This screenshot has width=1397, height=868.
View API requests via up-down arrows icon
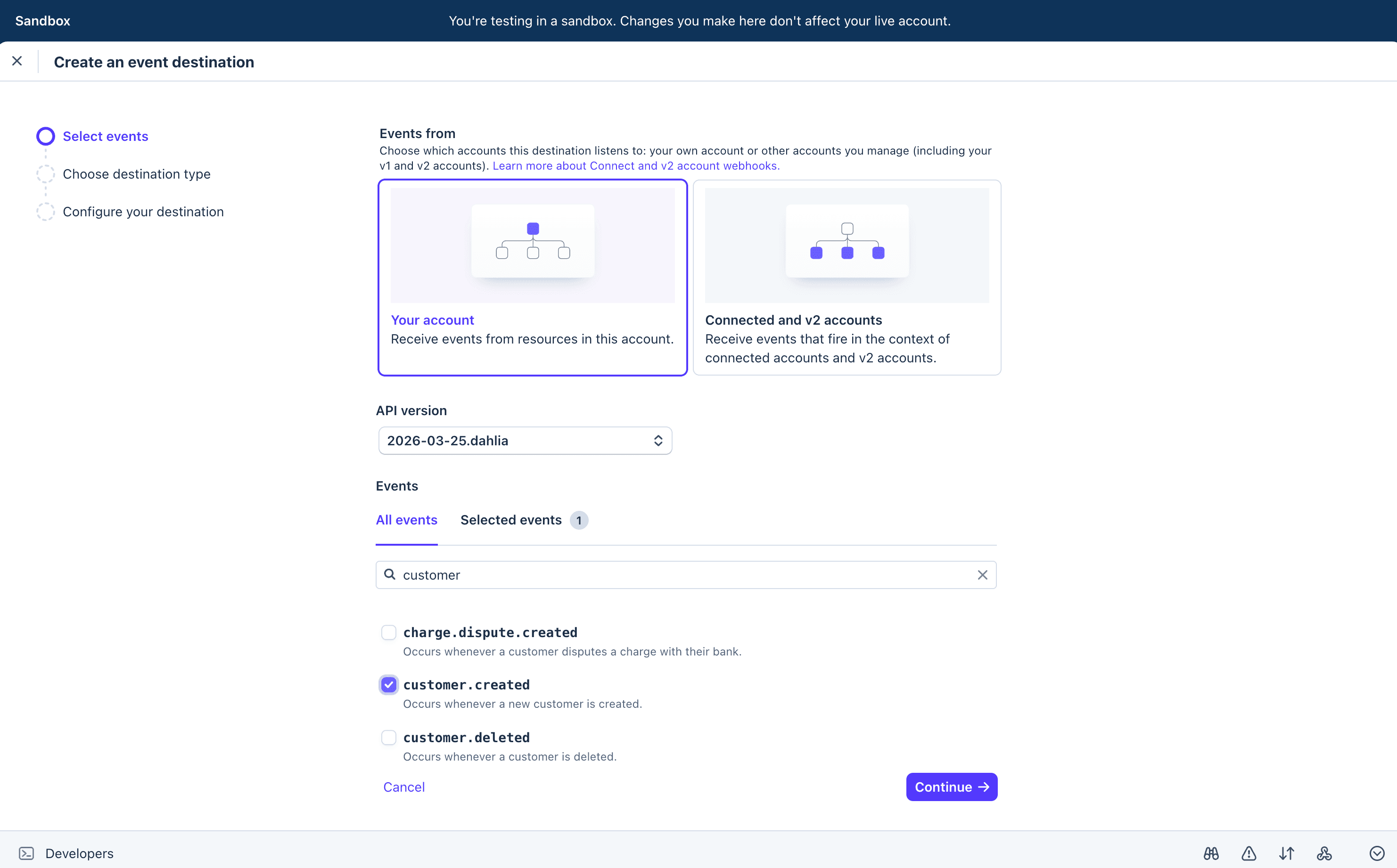click(x=1286, y=853)
